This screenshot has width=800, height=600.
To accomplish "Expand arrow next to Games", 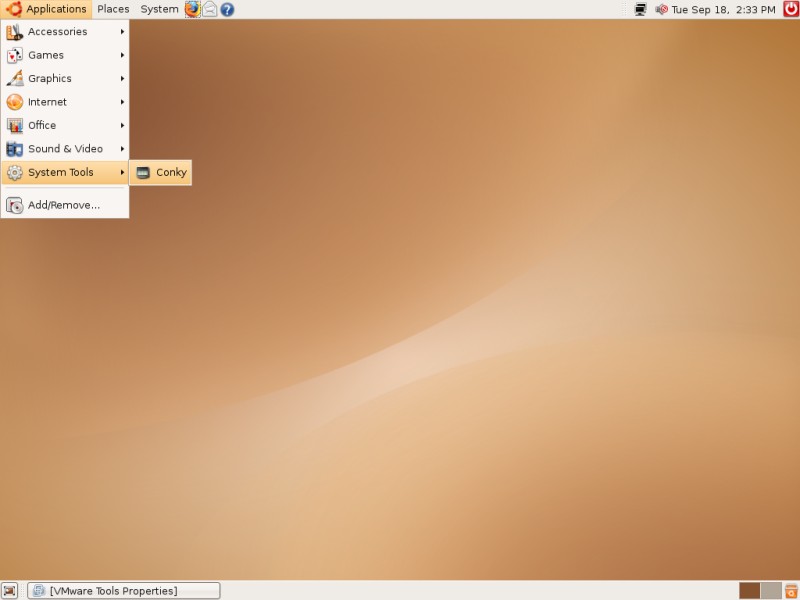I will [122, 55].
